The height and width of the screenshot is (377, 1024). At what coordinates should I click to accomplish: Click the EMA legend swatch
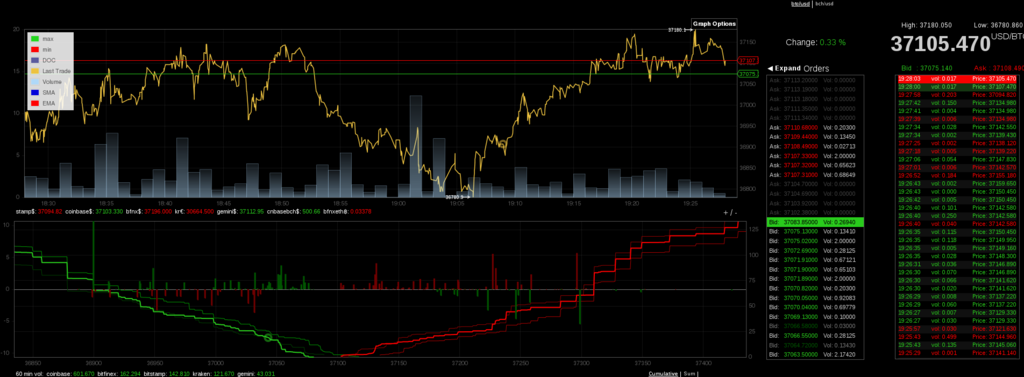pyautogui.click(x=35, y=103)
